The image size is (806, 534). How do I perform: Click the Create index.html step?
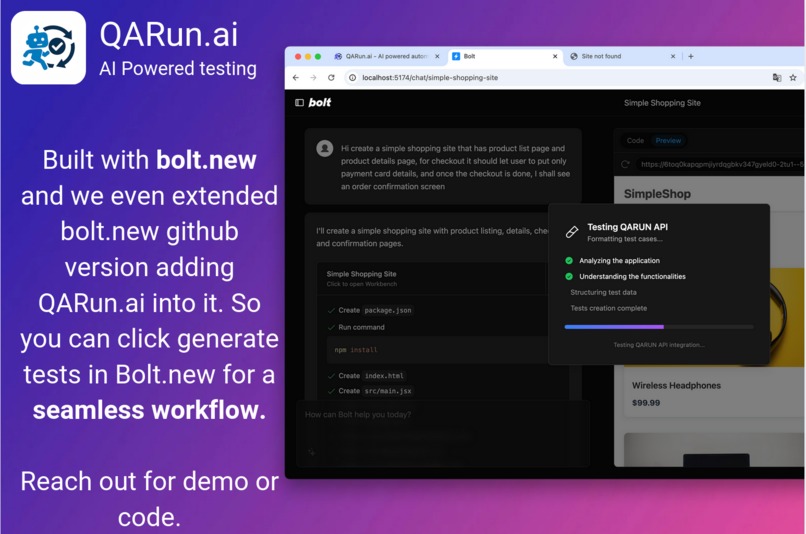point(367,376)
